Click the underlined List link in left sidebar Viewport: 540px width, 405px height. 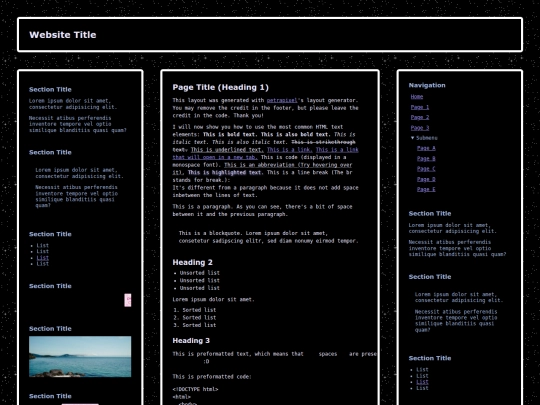[43, 258]
